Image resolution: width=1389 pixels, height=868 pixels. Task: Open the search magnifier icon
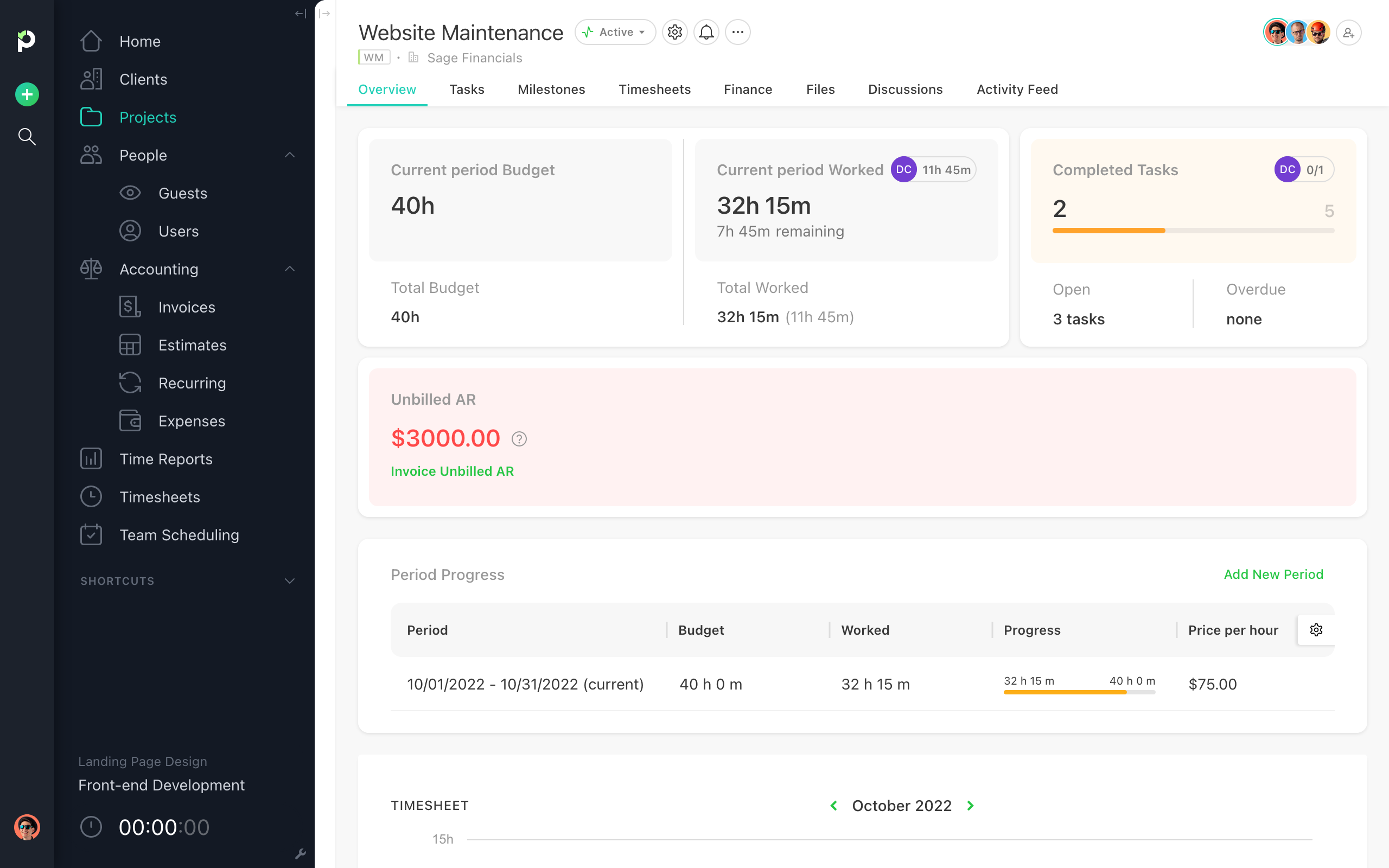click(x=27, y=137)
